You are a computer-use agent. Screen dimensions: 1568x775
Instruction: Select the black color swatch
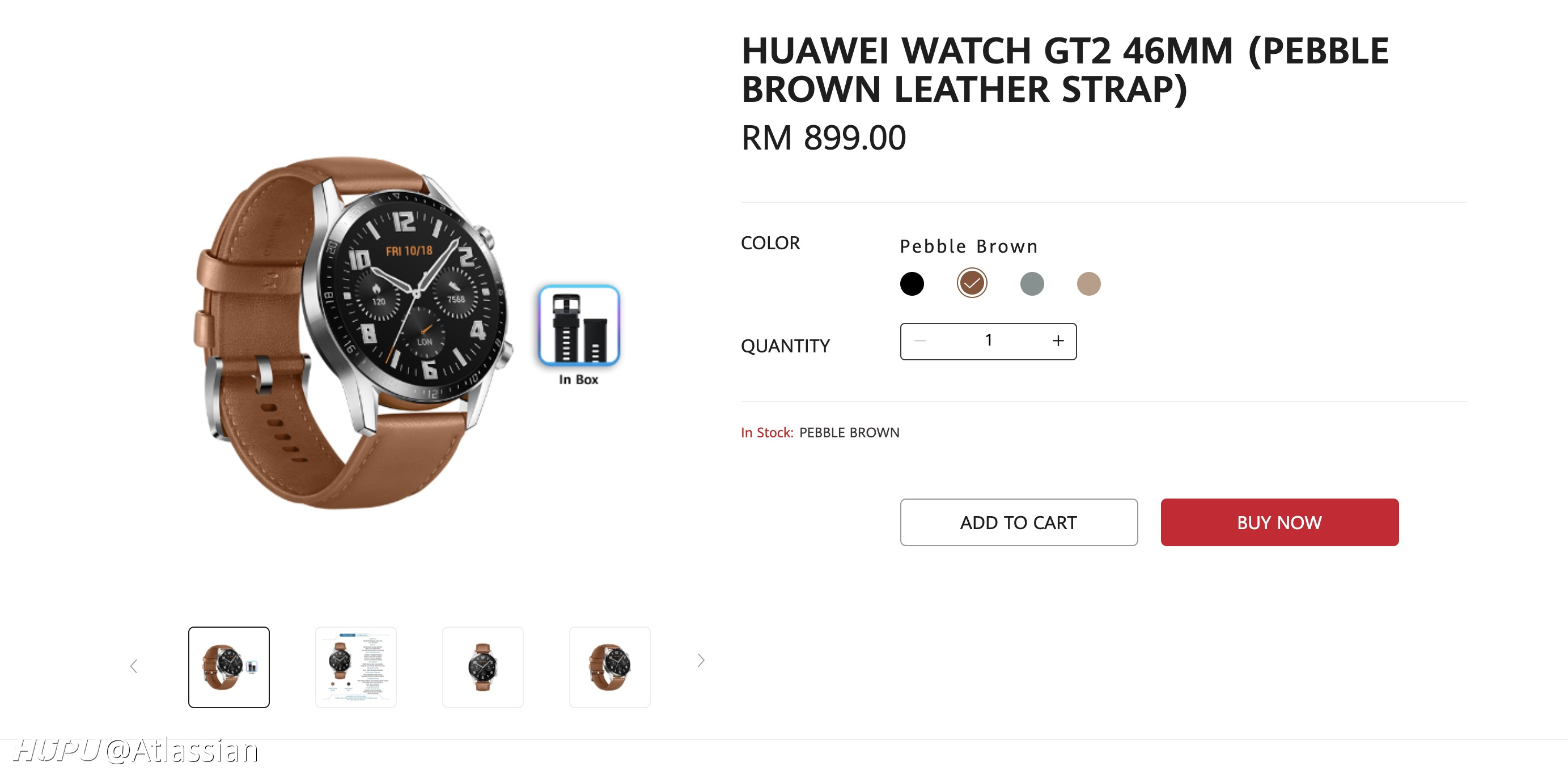pos(911,283)
